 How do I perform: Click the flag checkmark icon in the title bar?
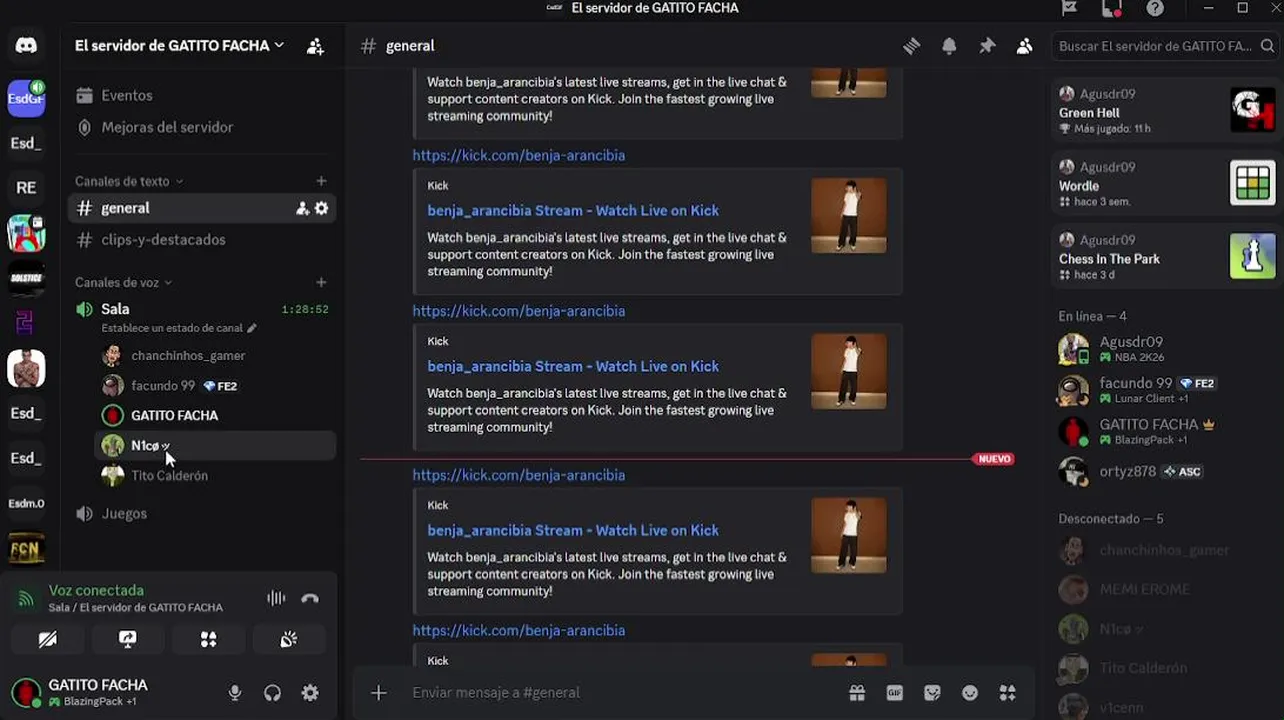click(1070, 8)
